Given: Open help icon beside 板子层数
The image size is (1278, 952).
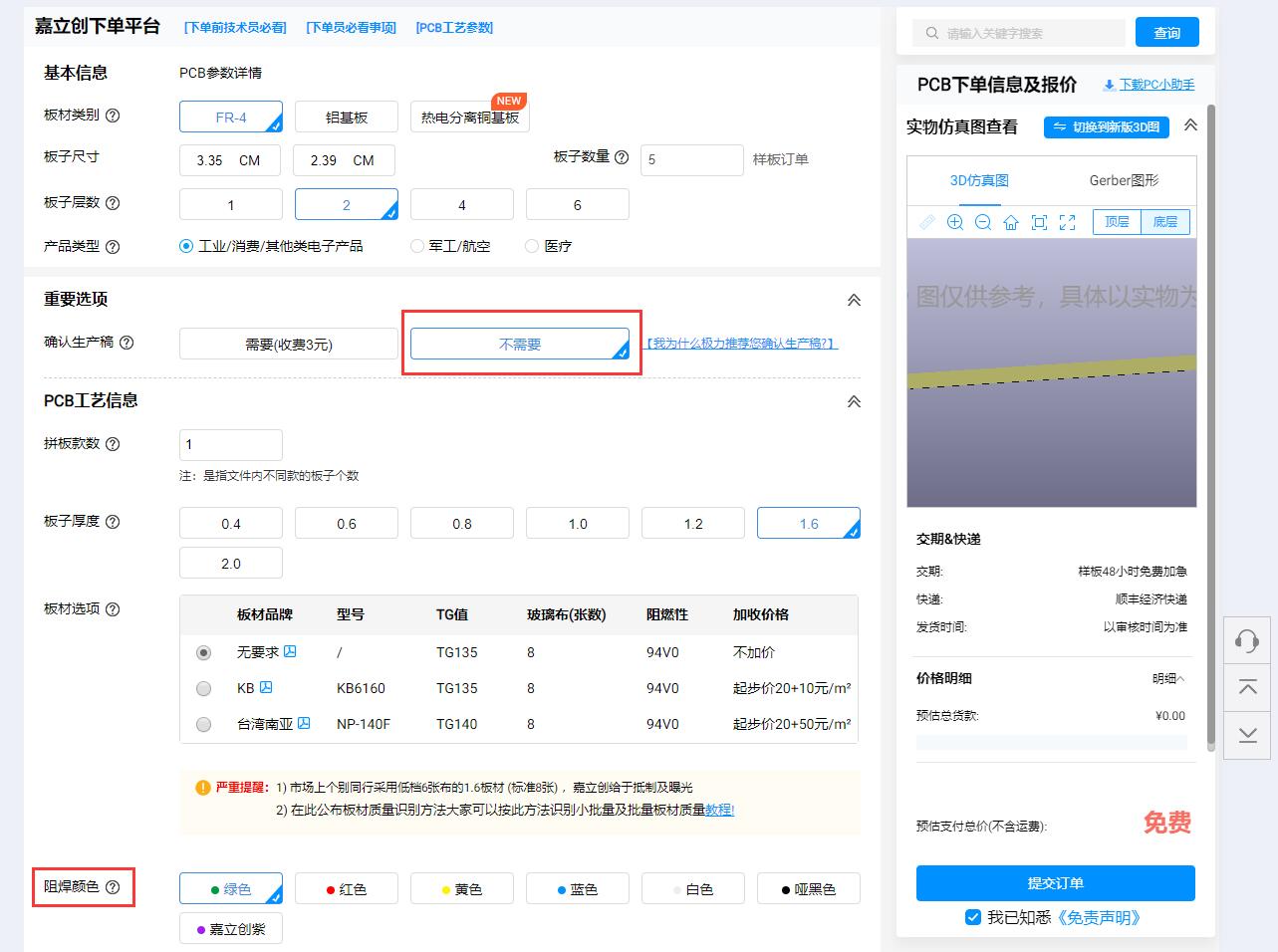Looking at the screenshot, I should 113,203.
